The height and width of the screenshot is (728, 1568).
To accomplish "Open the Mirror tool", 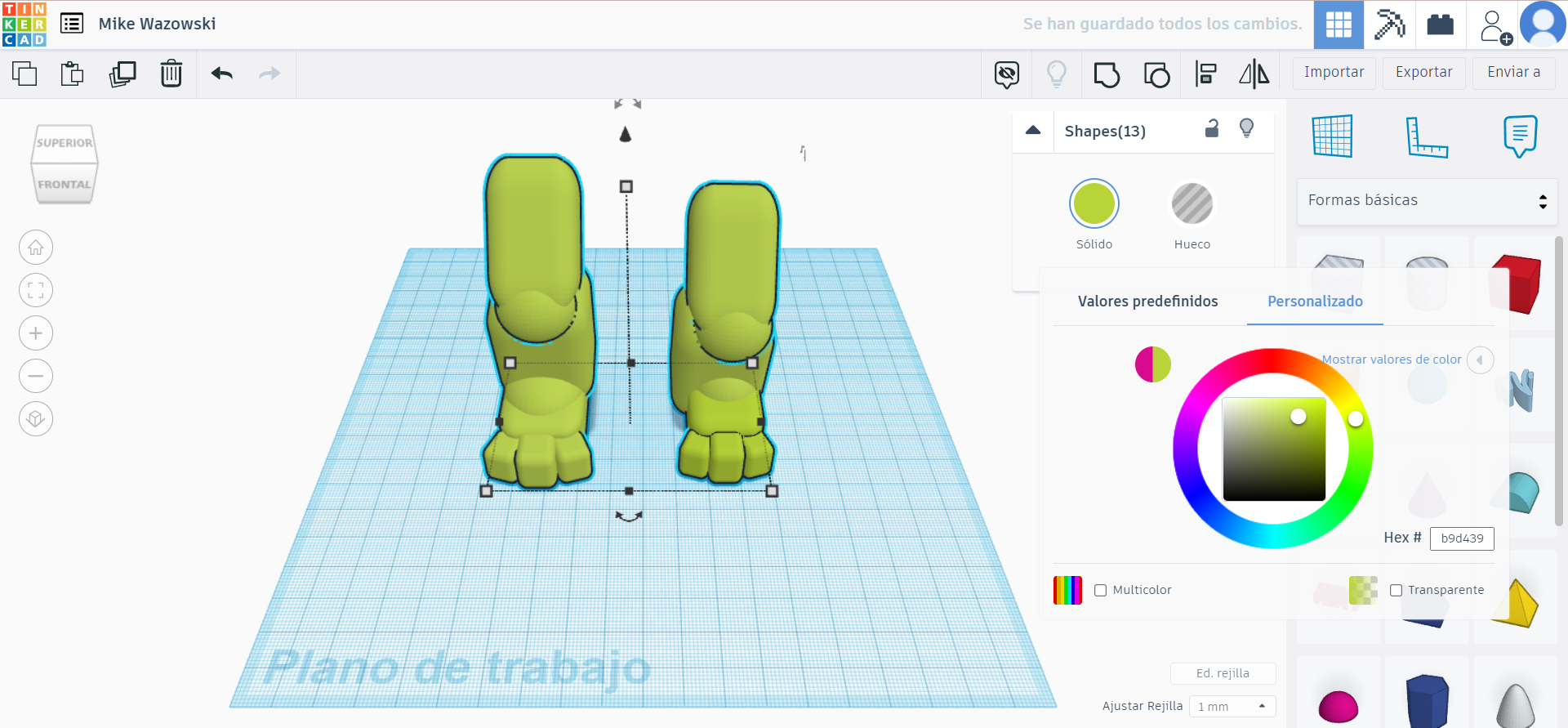I will [x=1254, y=74].
